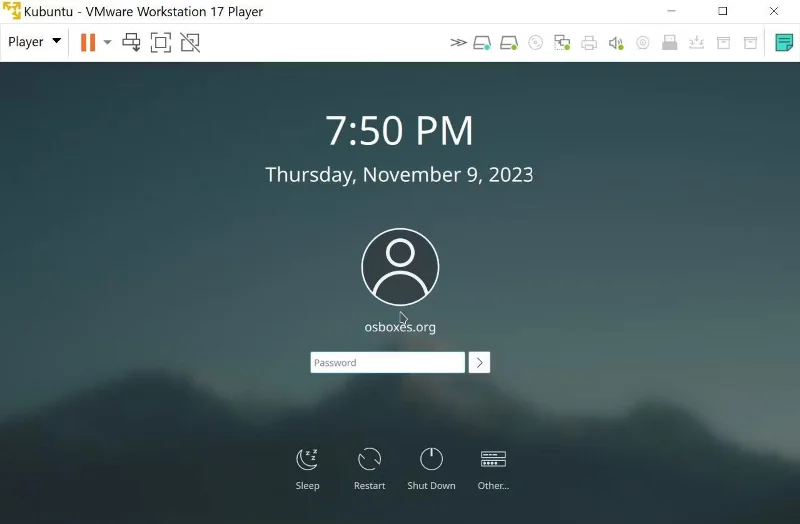Click the sound card speaker icon
The image size is (800, 524).
pyautogui.click(x=616, y=43)
